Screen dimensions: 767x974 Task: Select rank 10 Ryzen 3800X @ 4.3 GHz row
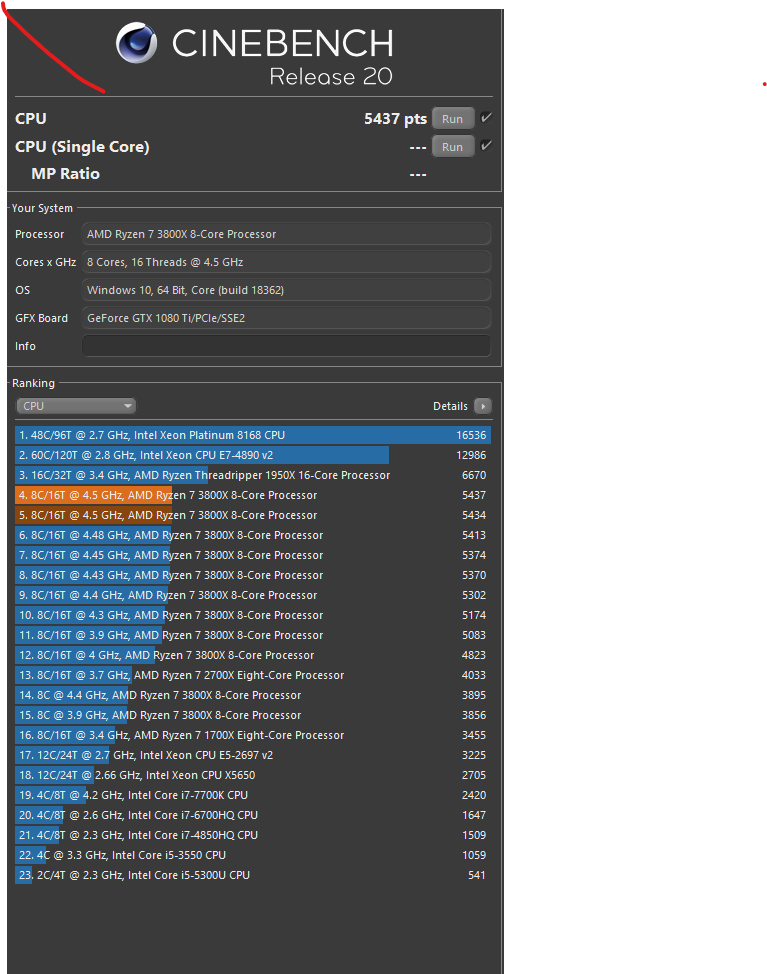click(x=253, y=615)
